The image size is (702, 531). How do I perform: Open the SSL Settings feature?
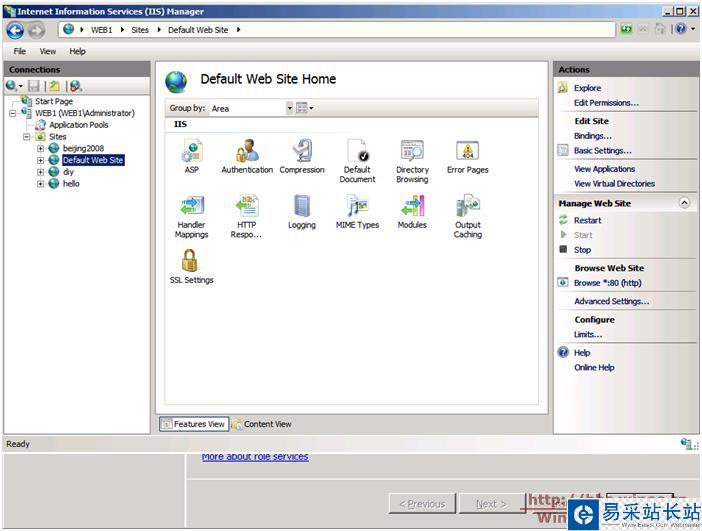[191, 267]
